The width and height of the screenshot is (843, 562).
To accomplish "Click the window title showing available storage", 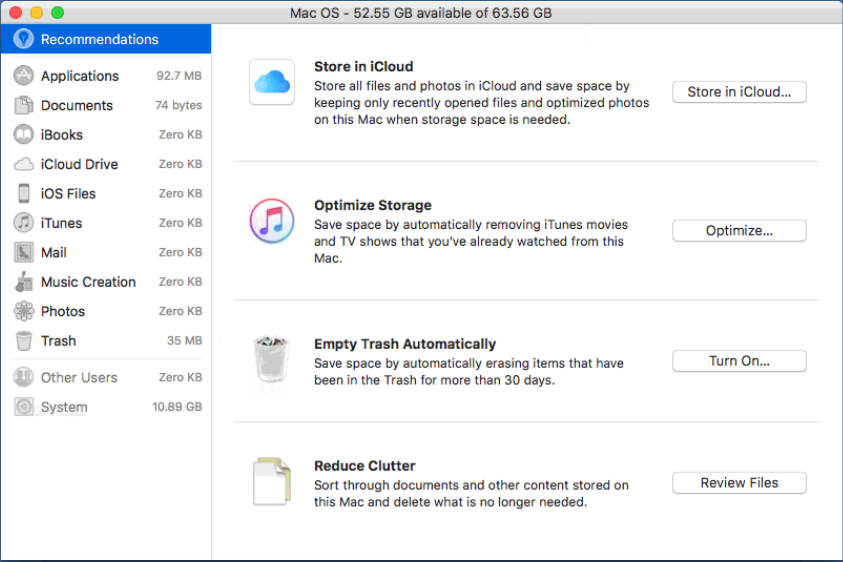I will pyautogui.click(x=421, y=13).
